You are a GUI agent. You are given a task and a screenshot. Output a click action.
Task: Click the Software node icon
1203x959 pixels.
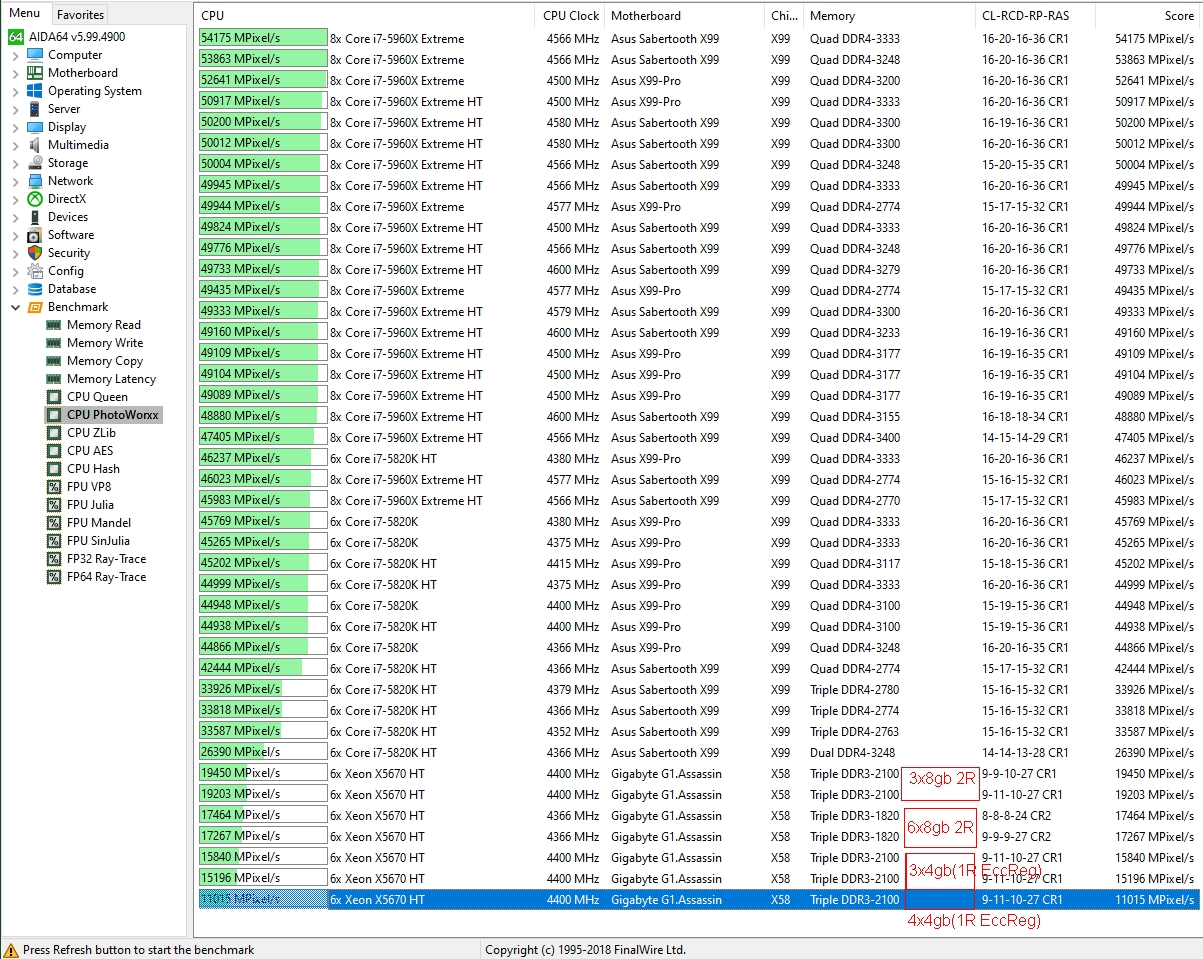(35, 235)
